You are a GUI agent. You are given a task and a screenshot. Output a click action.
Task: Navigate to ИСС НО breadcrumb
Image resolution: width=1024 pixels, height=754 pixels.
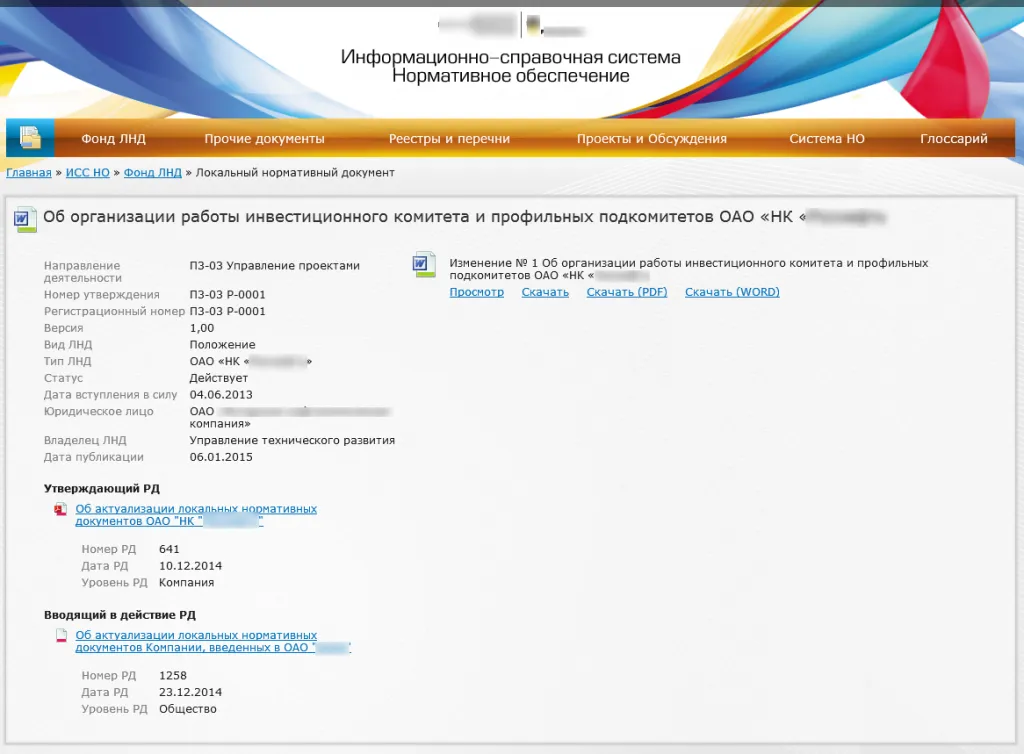[88, 173]
